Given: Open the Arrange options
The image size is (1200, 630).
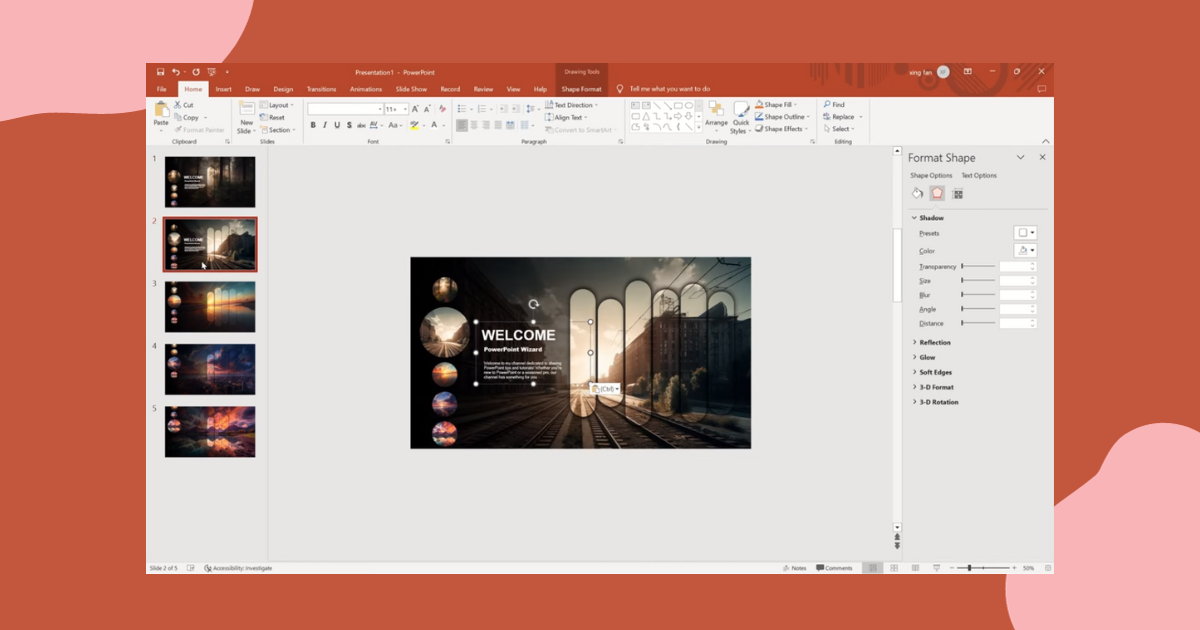Looking at the screenshot, I should coord(716,114).
